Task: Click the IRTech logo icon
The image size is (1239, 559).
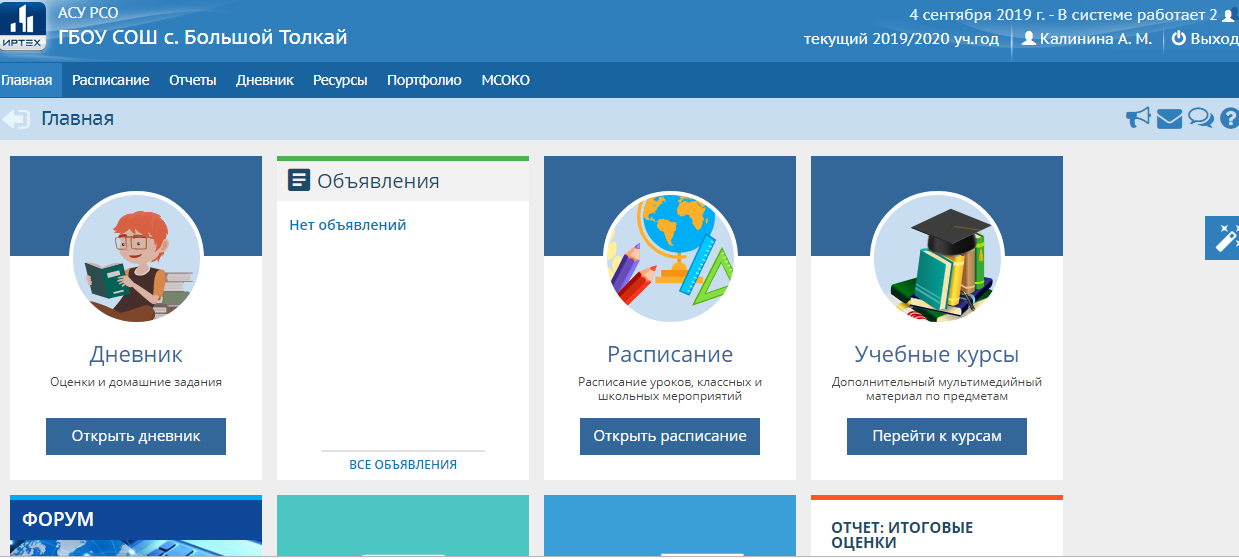Action: (24, 27)
